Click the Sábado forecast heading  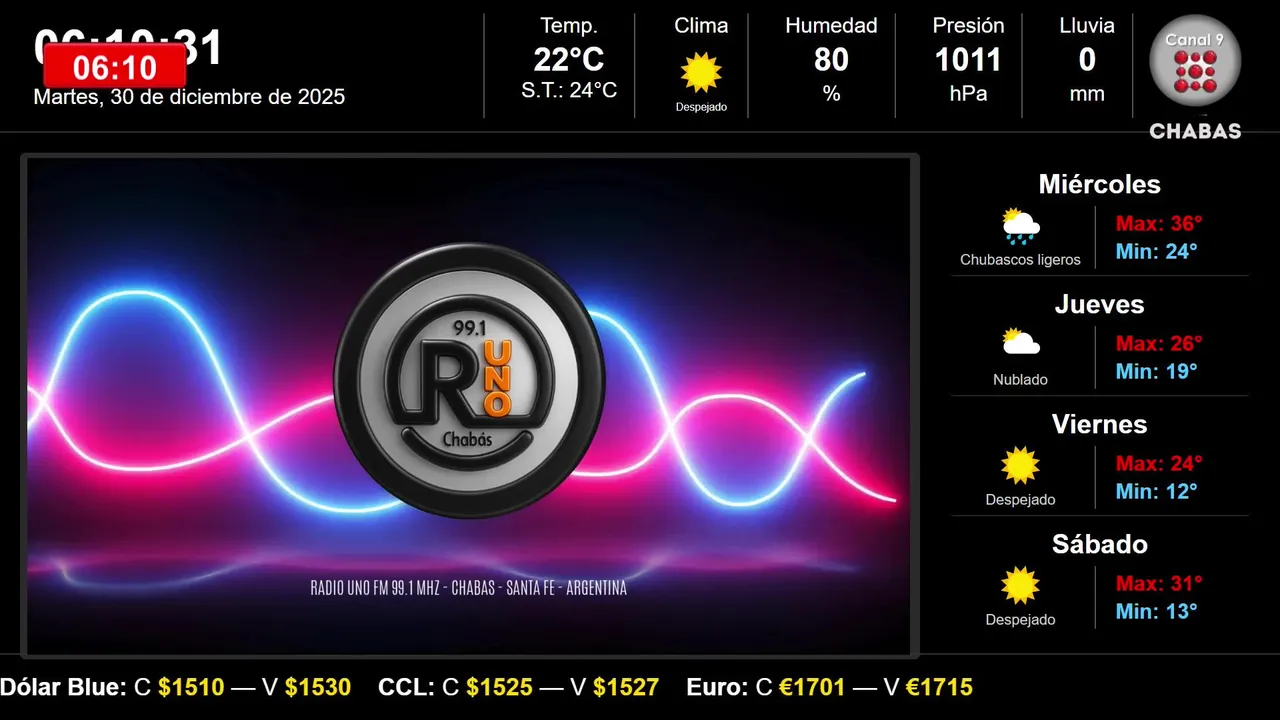[x=1099, y=544]
